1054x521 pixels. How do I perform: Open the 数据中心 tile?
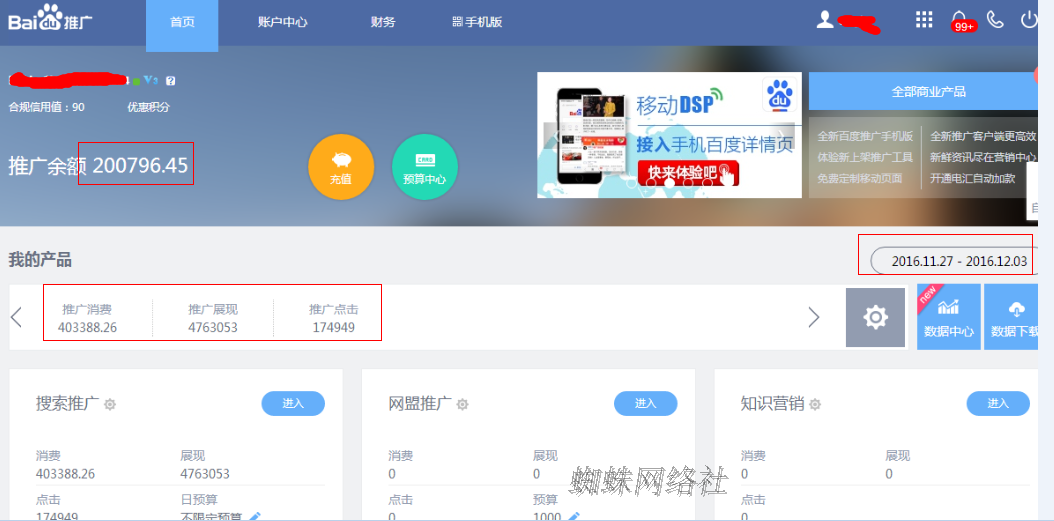(x=948, y=317)
